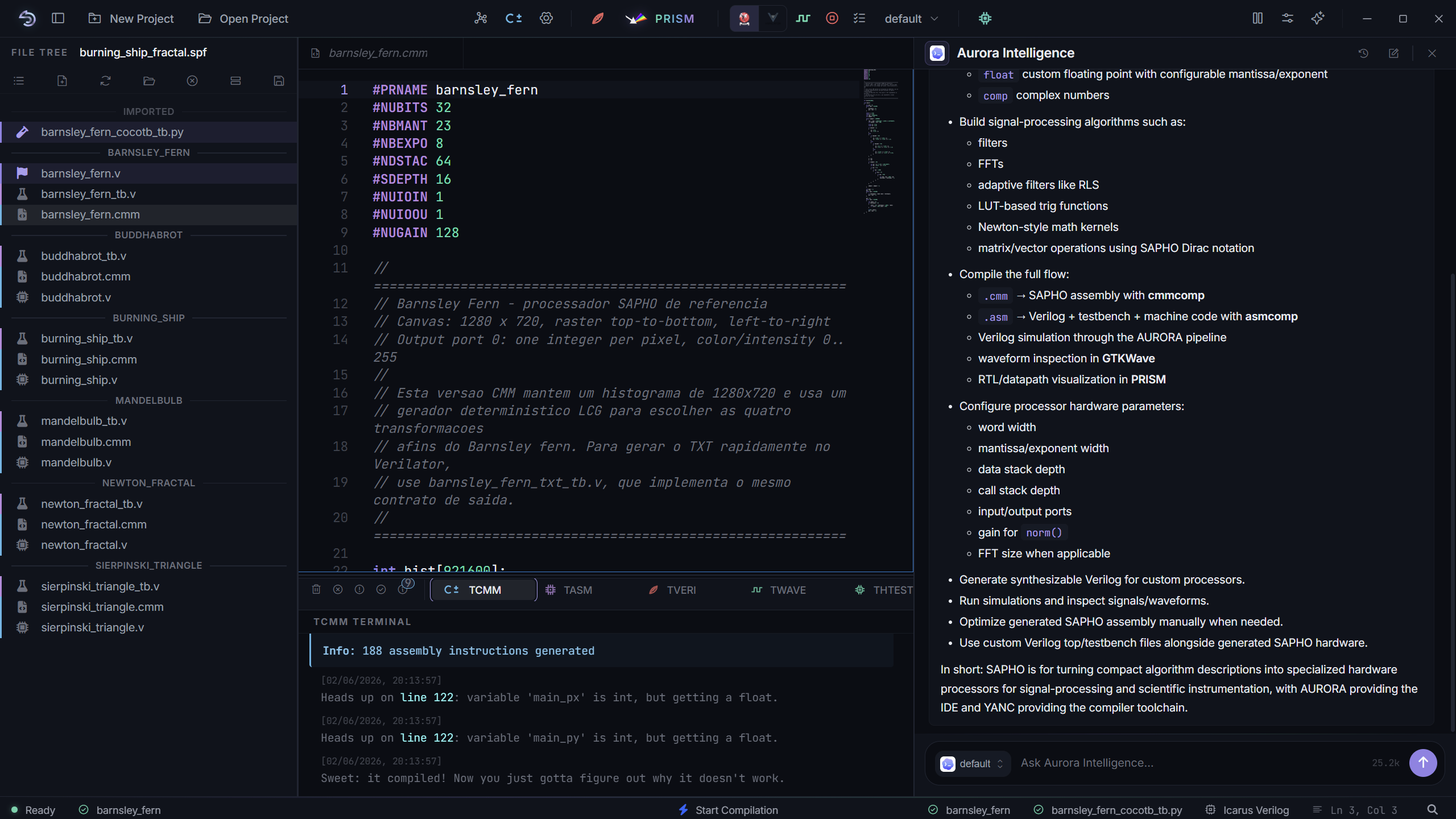The height and width of the screenshot is (819, 1456).
Task: Click the Aurora Intelligence logo icon
Action: pos(937,53)
